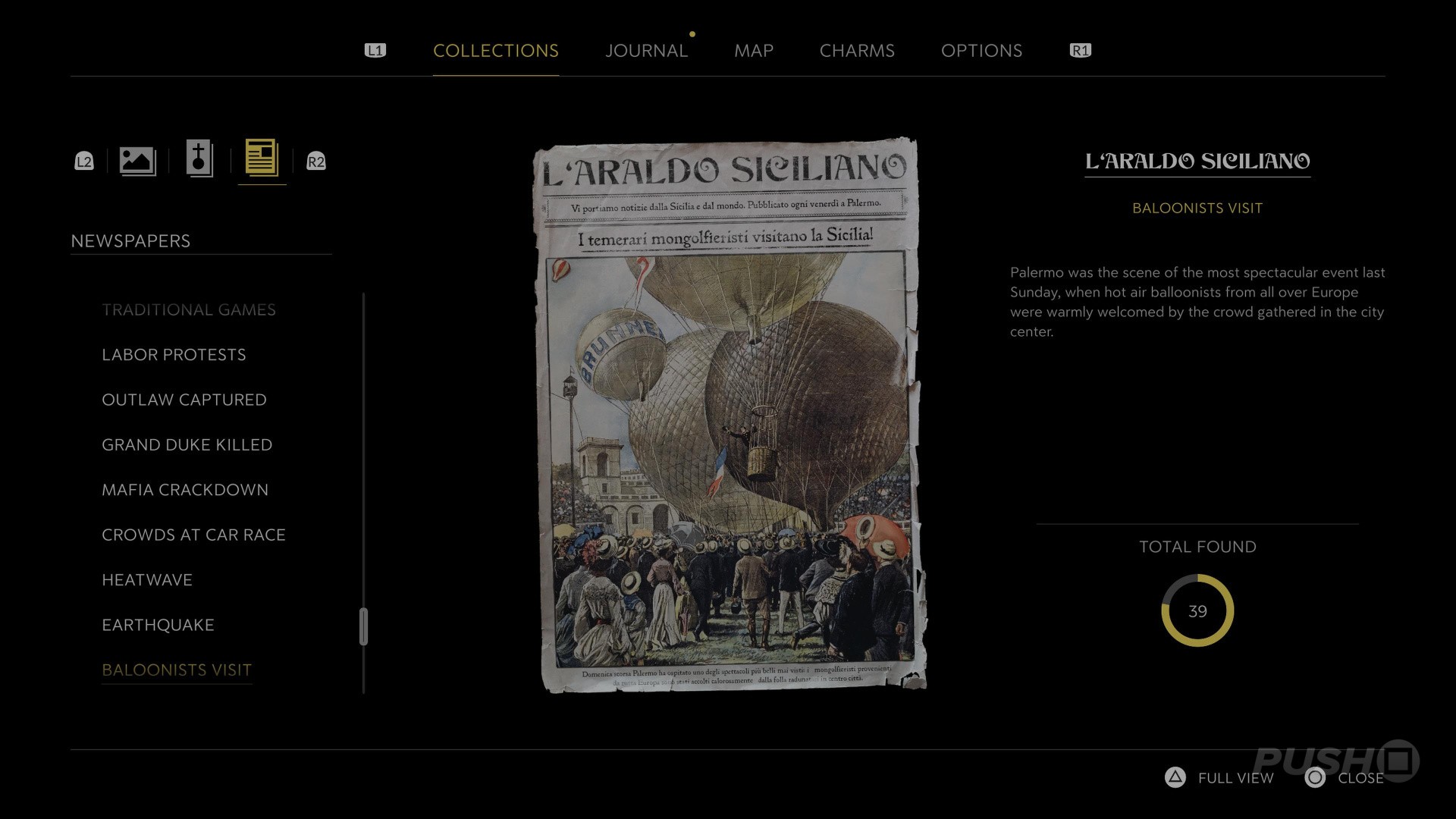Select the Mafia Crackdown newspaper
The height and width of the screenshot is (819, 1456).
coord(185,490)
